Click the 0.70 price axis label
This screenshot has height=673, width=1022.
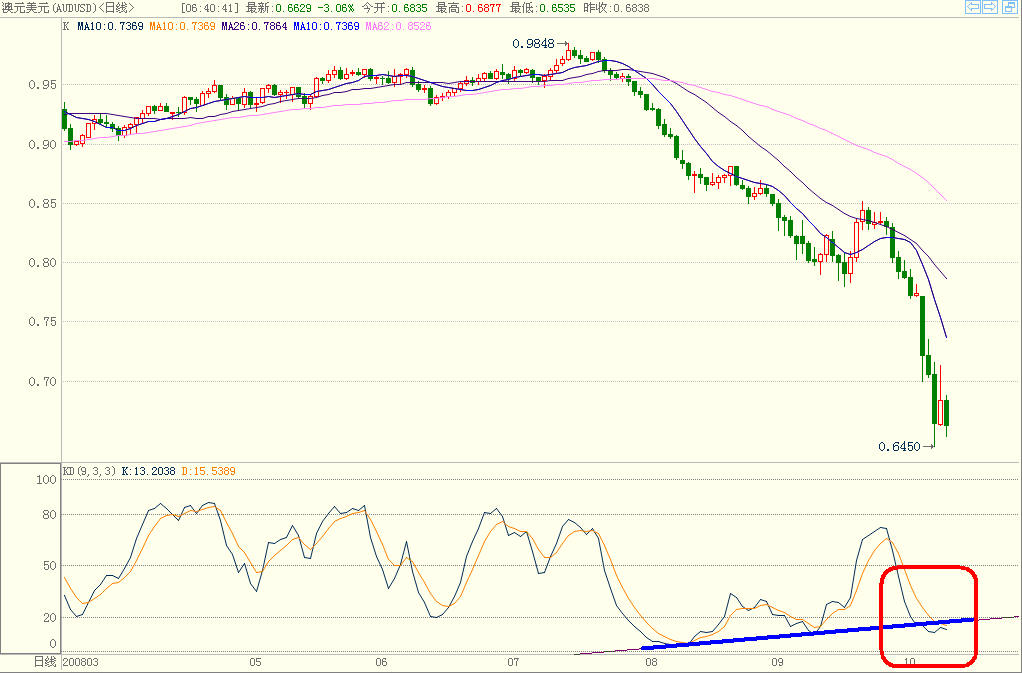(x=42, y=381)
